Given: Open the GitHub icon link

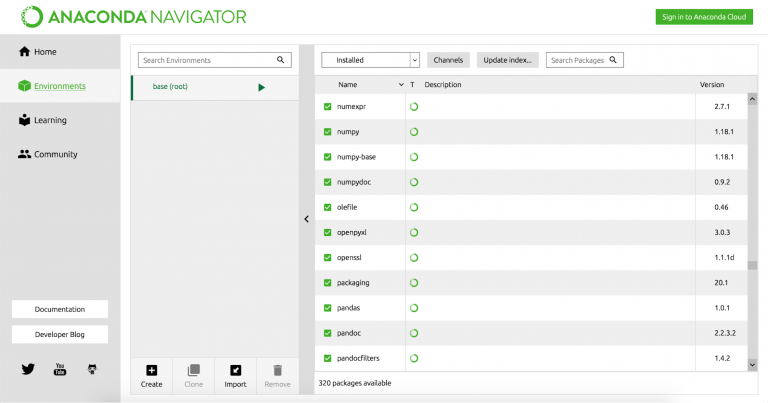Looking at the screenshot, I should (x=93, y=369).
